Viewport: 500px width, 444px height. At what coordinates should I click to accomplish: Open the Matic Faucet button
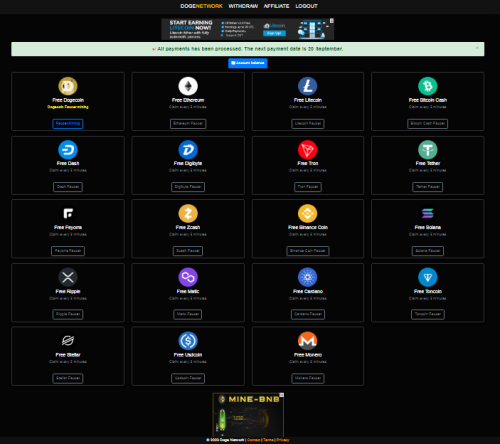point(188,314)
